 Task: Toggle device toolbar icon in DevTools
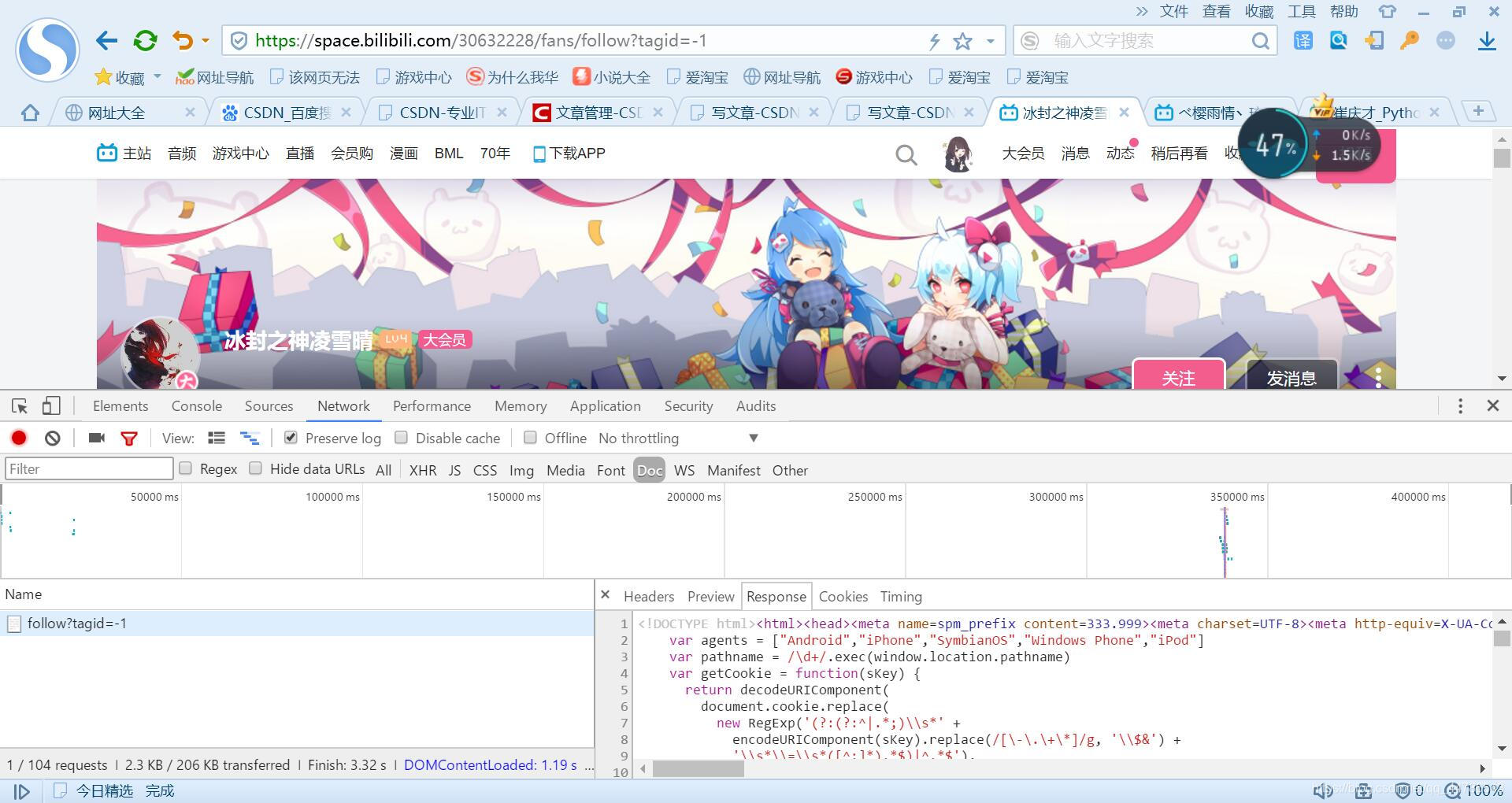(51, 406)
